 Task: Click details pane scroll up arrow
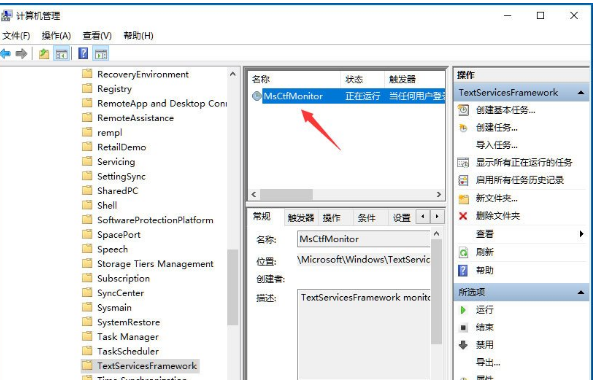436,234
